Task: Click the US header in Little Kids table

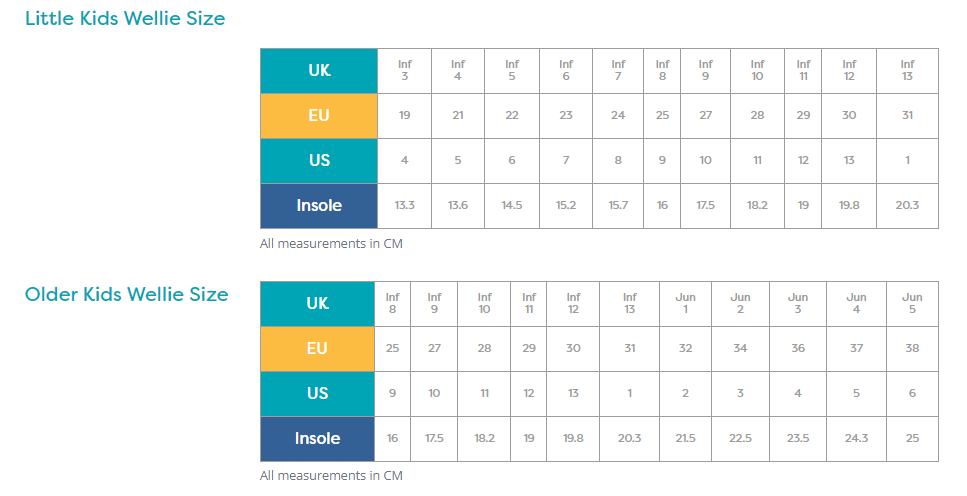Action: coord(319,160)
